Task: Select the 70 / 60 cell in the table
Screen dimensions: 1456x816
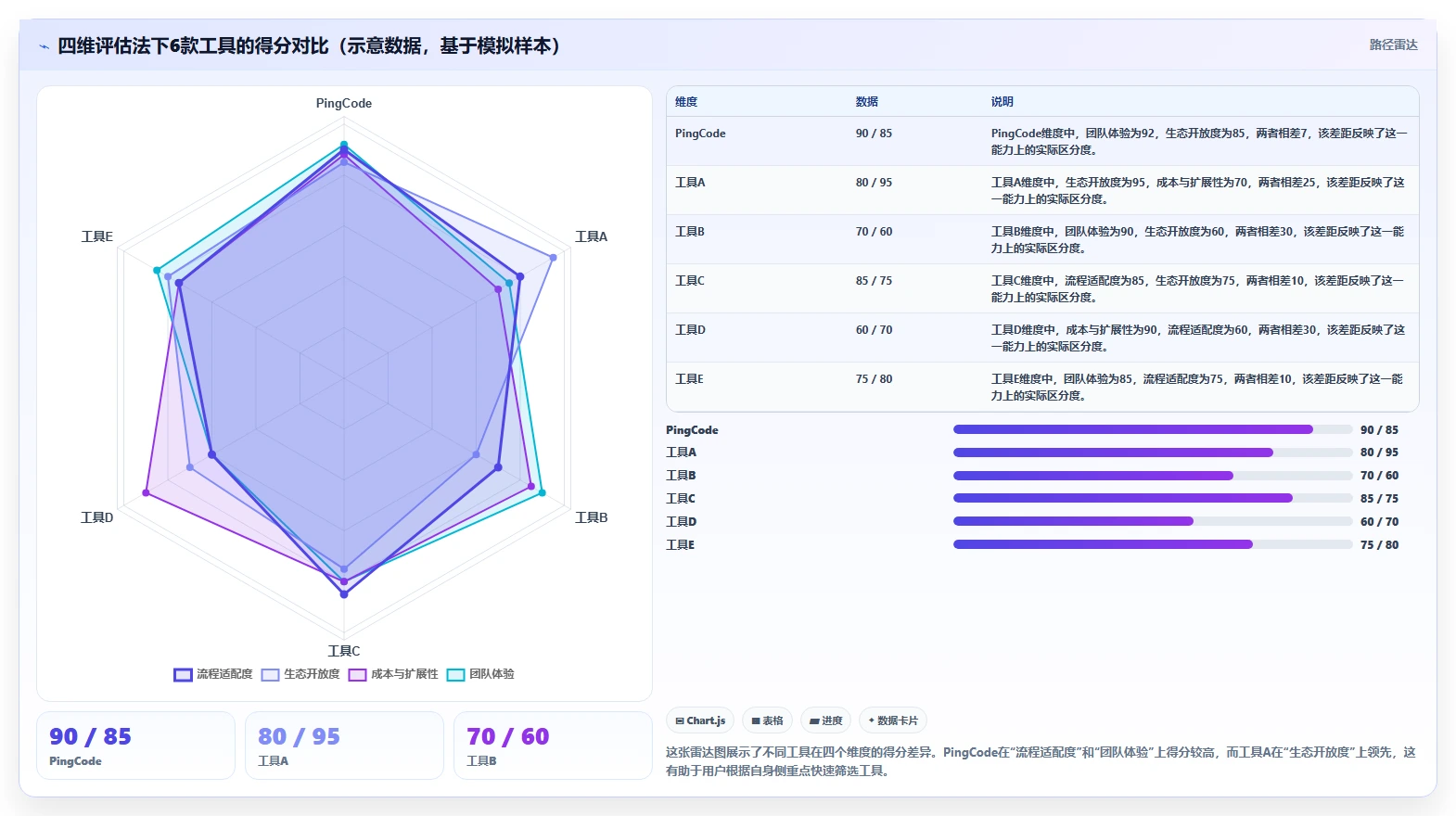Action: [x=874, y=232]
